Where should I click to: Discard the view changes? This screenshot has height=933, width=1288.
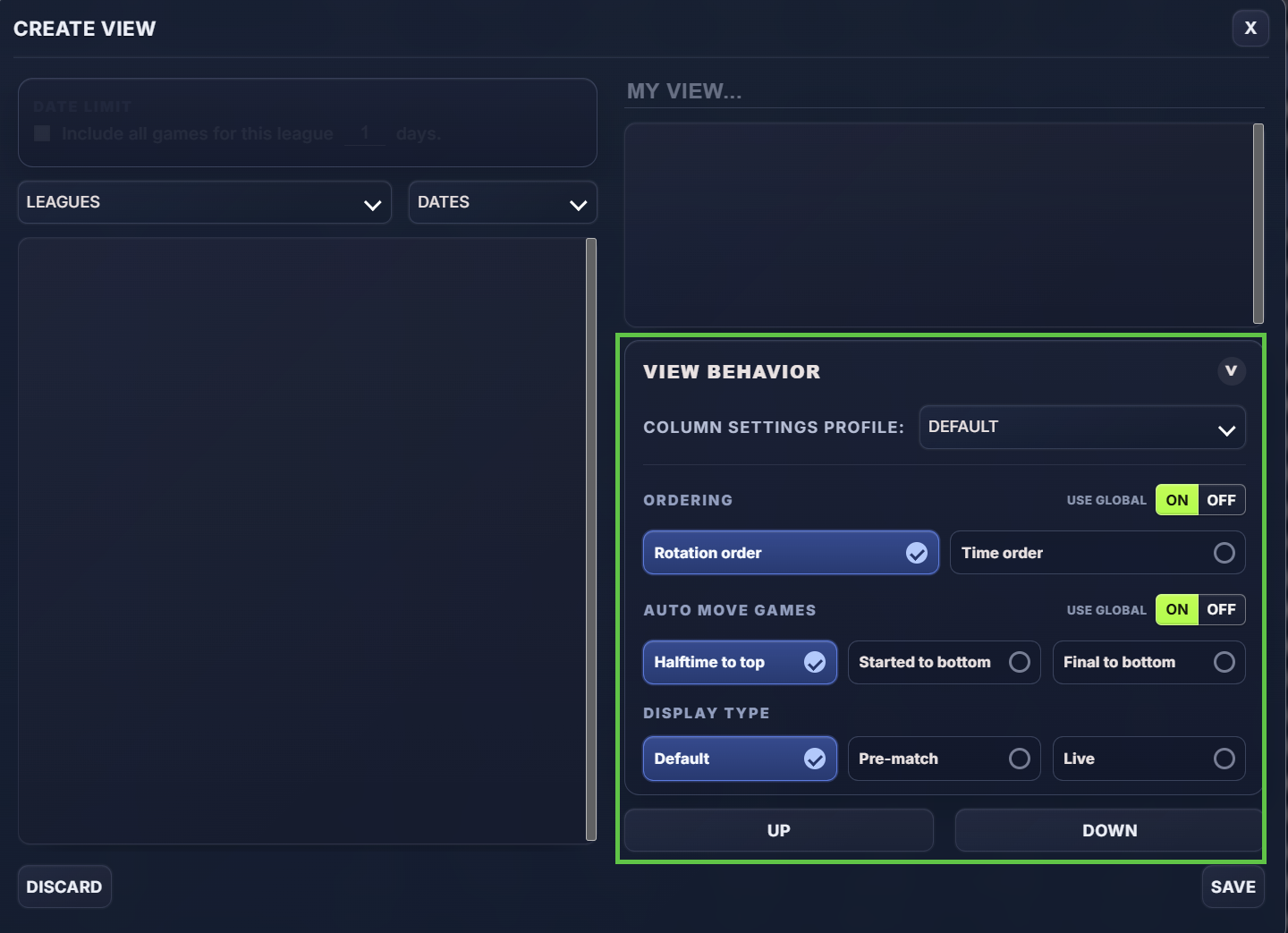pyautogui.click(x=64, y=886)
